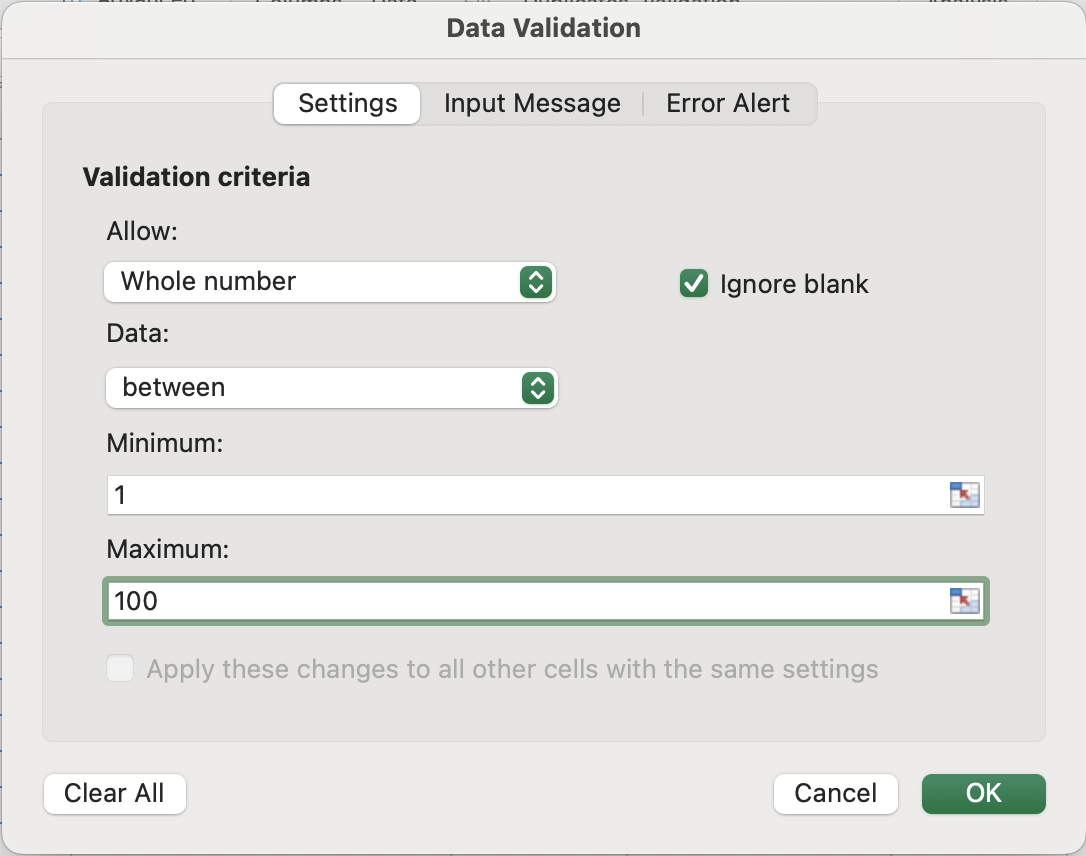Open the Maximum cell range selector icon
Image resolution: width=1086 pixels, height=856 pixels.
[964, 600]
